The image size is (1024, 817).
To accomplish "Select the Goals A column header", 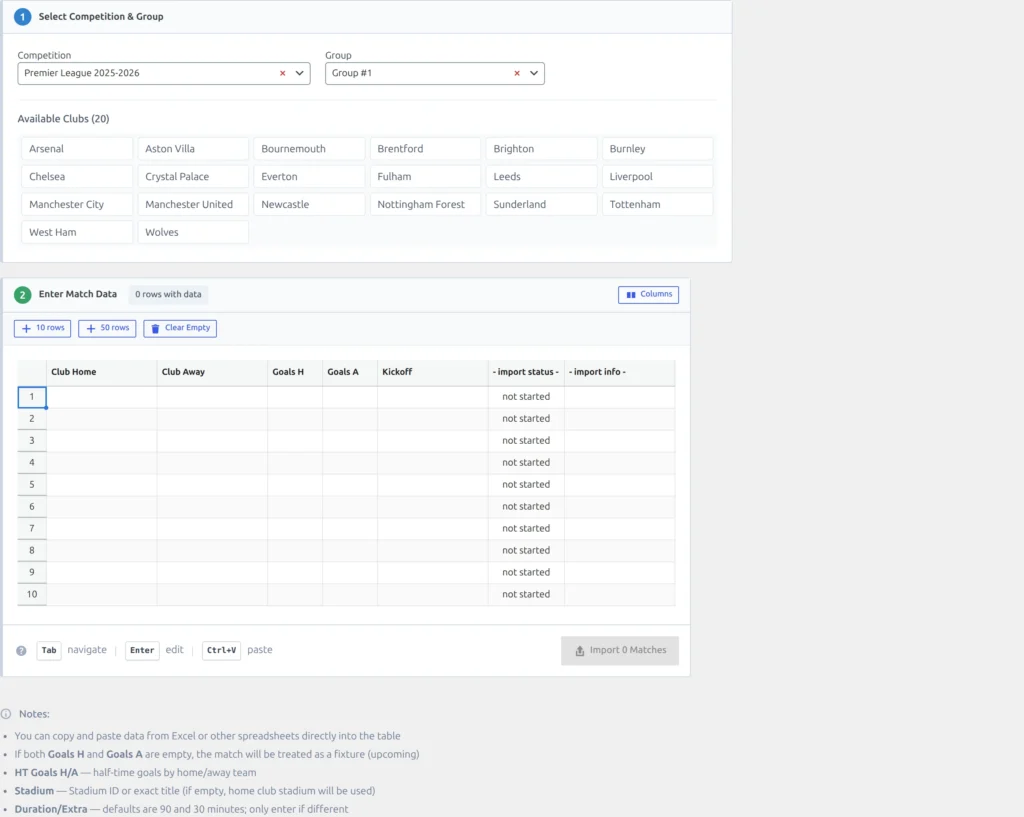I will (350, 372).
